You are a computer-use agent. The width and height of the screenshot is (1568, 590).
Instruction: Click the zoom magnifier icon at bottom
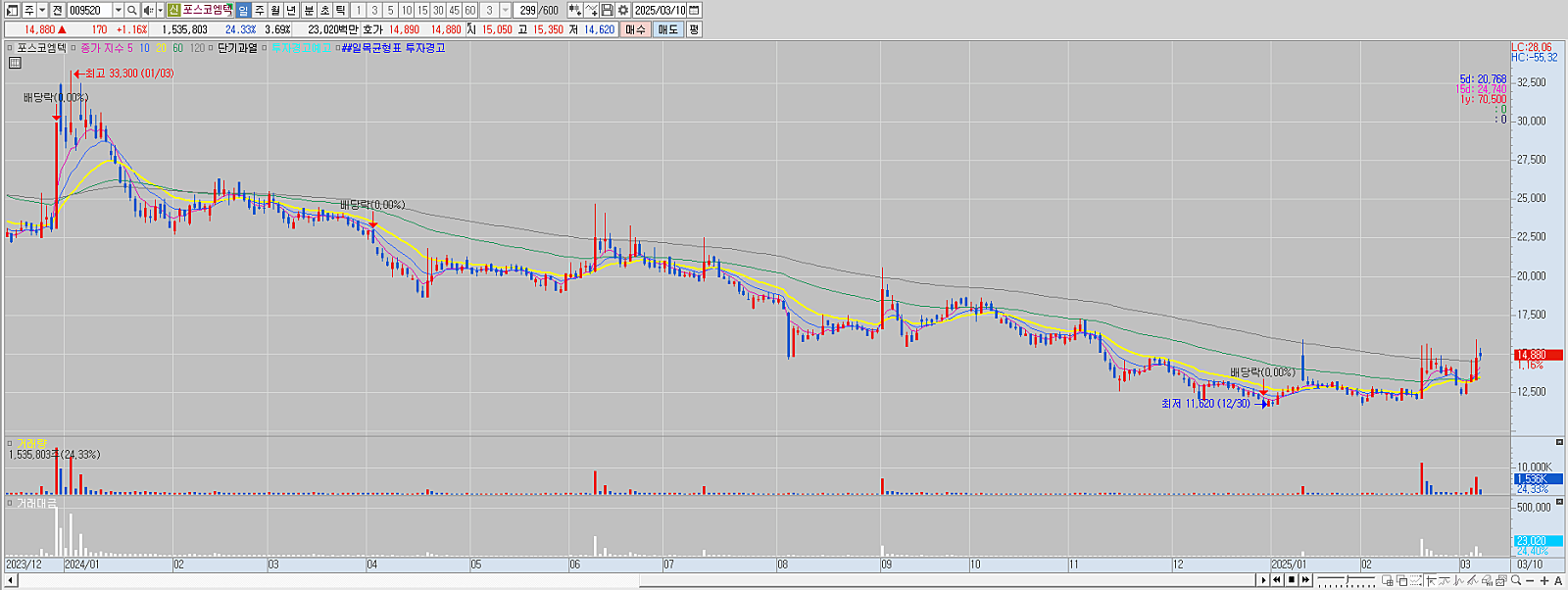pyautogui.click(x=1516, y=580)
